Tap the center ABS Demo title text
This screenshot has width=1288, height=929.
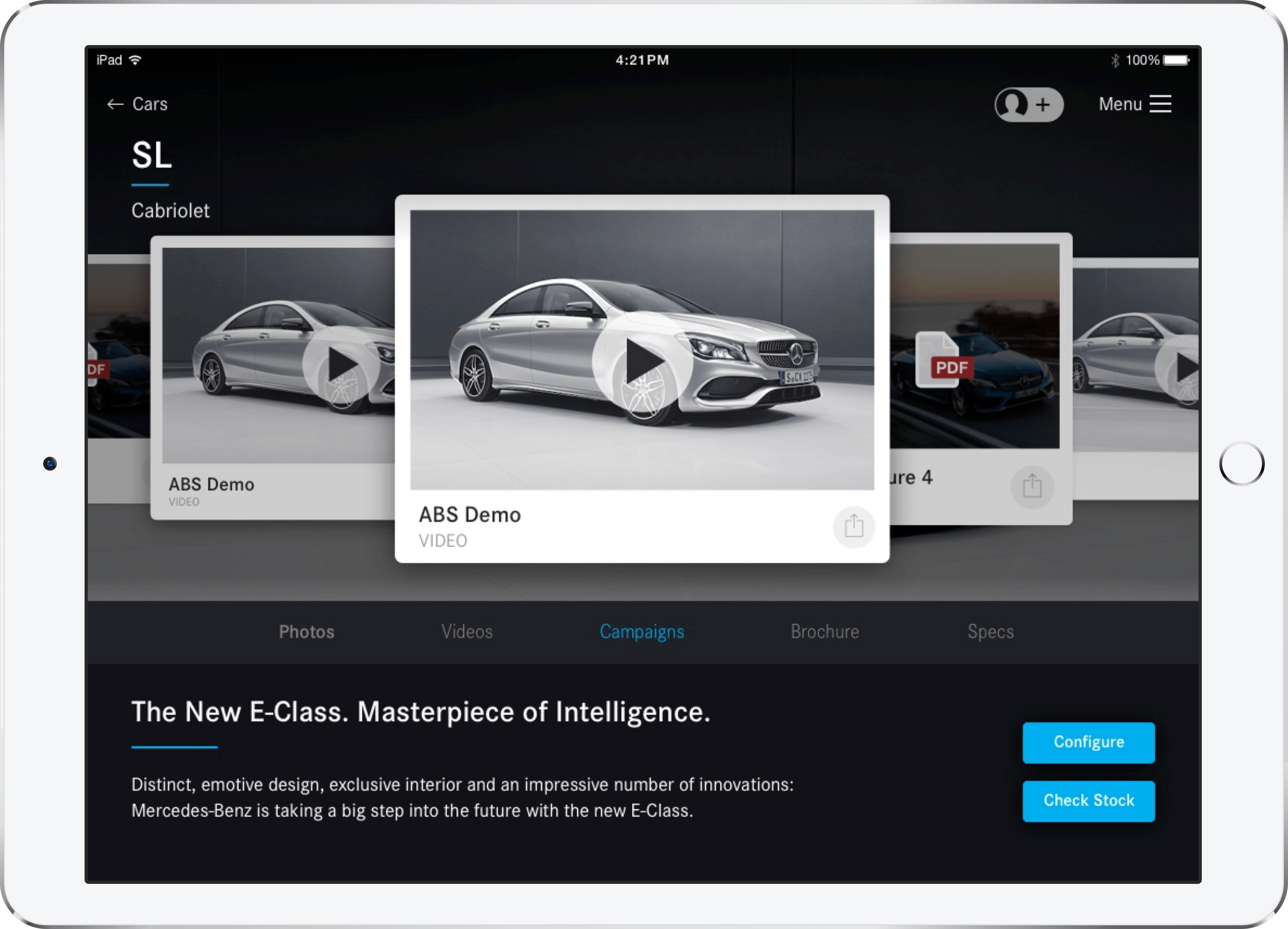click(x=470, y=515)
